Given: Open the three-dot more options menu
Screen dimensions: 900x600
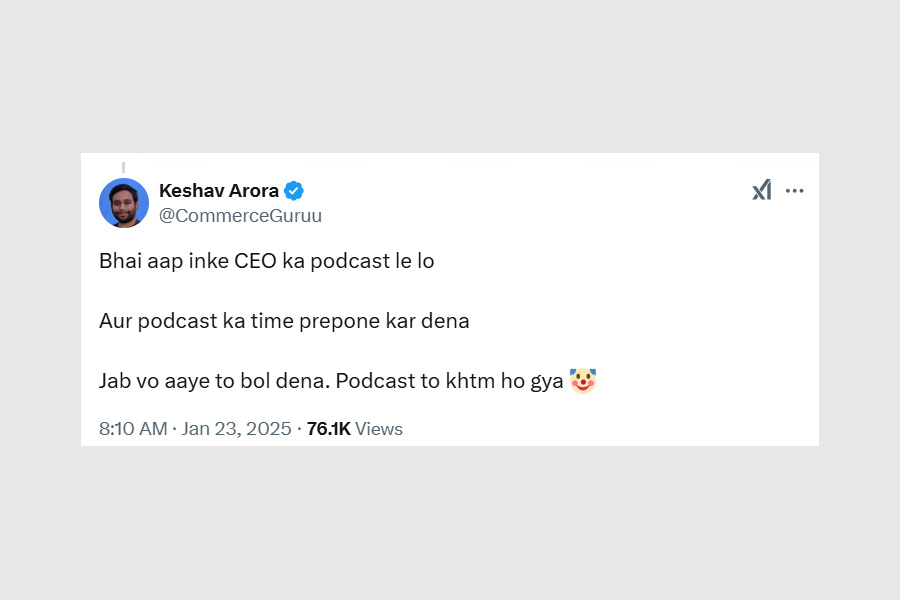Looking at the screenshot, I should [794, 191].
